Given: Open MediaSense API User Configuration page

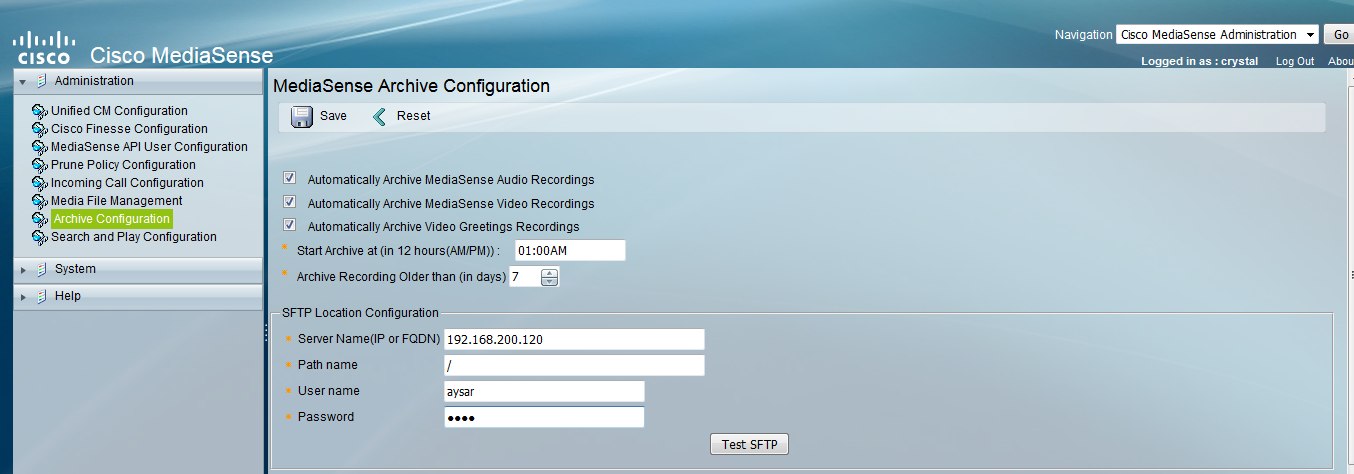Looking at the screenshot, I should [x=149, y=147].
